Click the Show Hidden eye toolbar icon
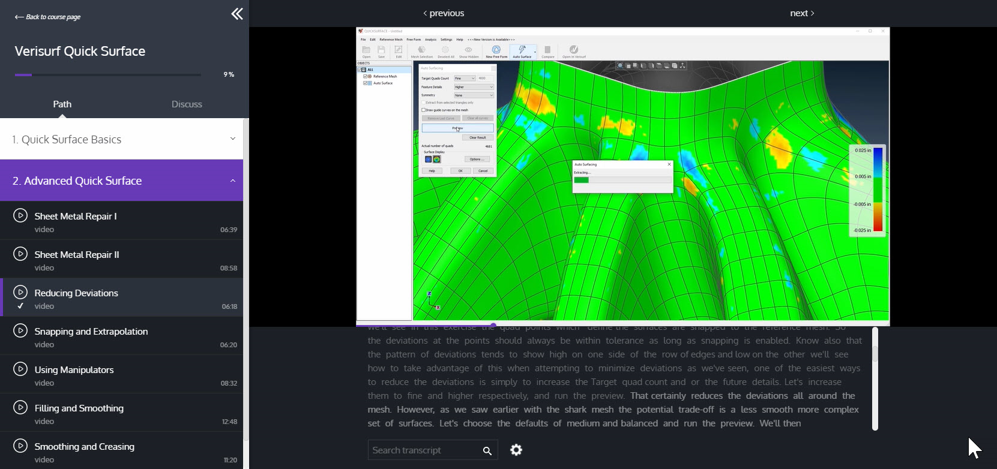This screenshot has height=469, width=997. [x=469, y=52]
